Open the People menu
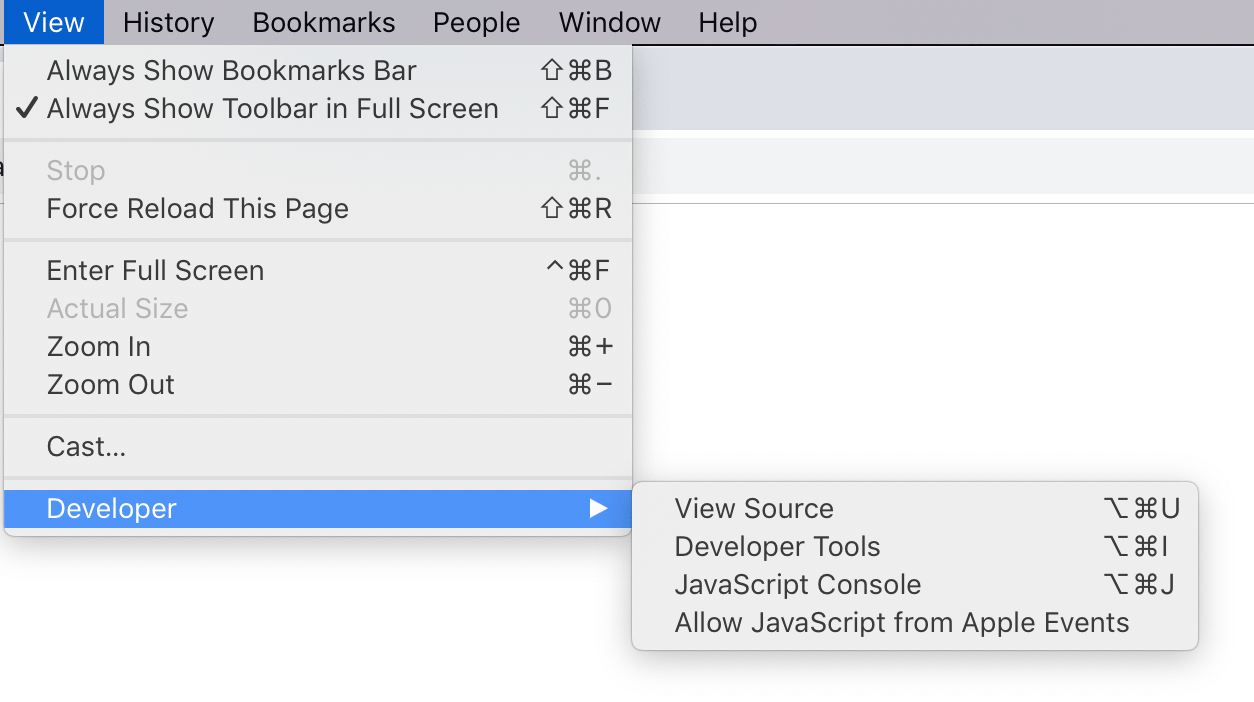The image size is (1254, 702). pyautogui.click(x=476, y=22)
